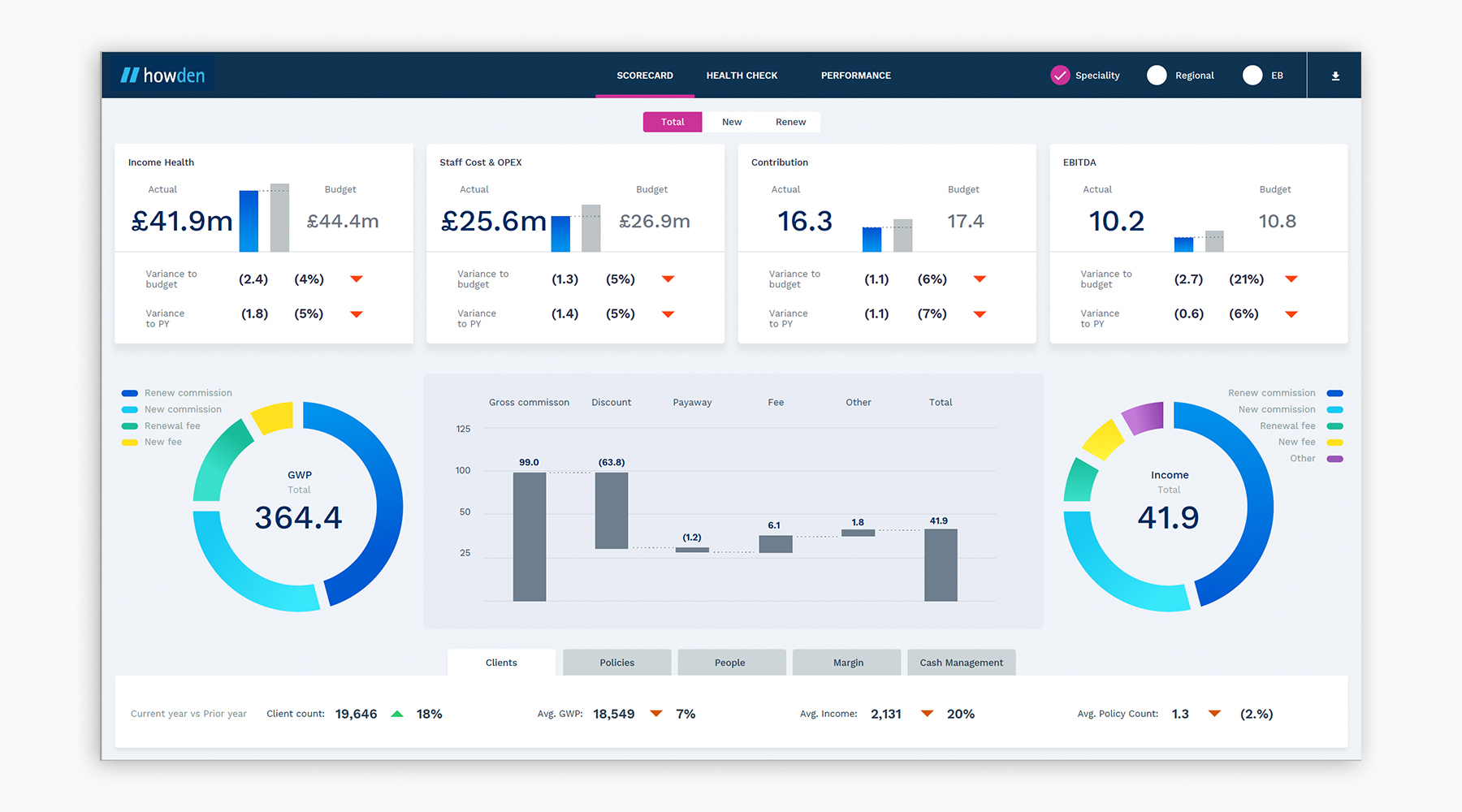Click the download icon in header

point(1335,76)
